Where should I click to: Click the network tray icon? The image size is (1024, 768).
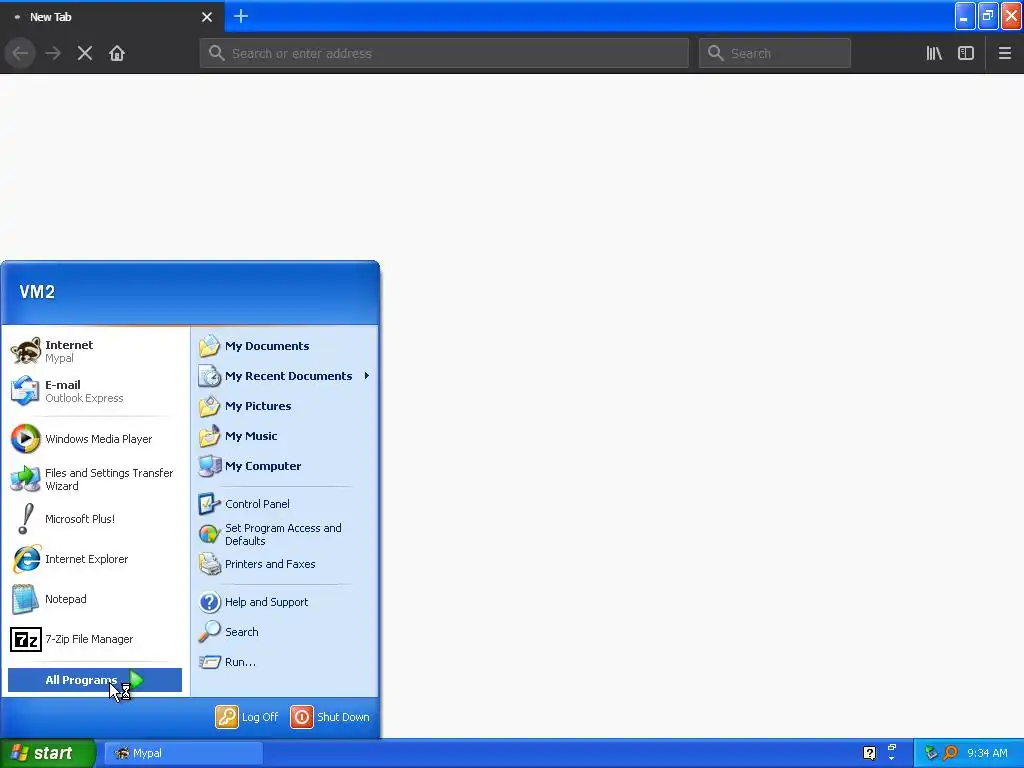coord(931,753)
